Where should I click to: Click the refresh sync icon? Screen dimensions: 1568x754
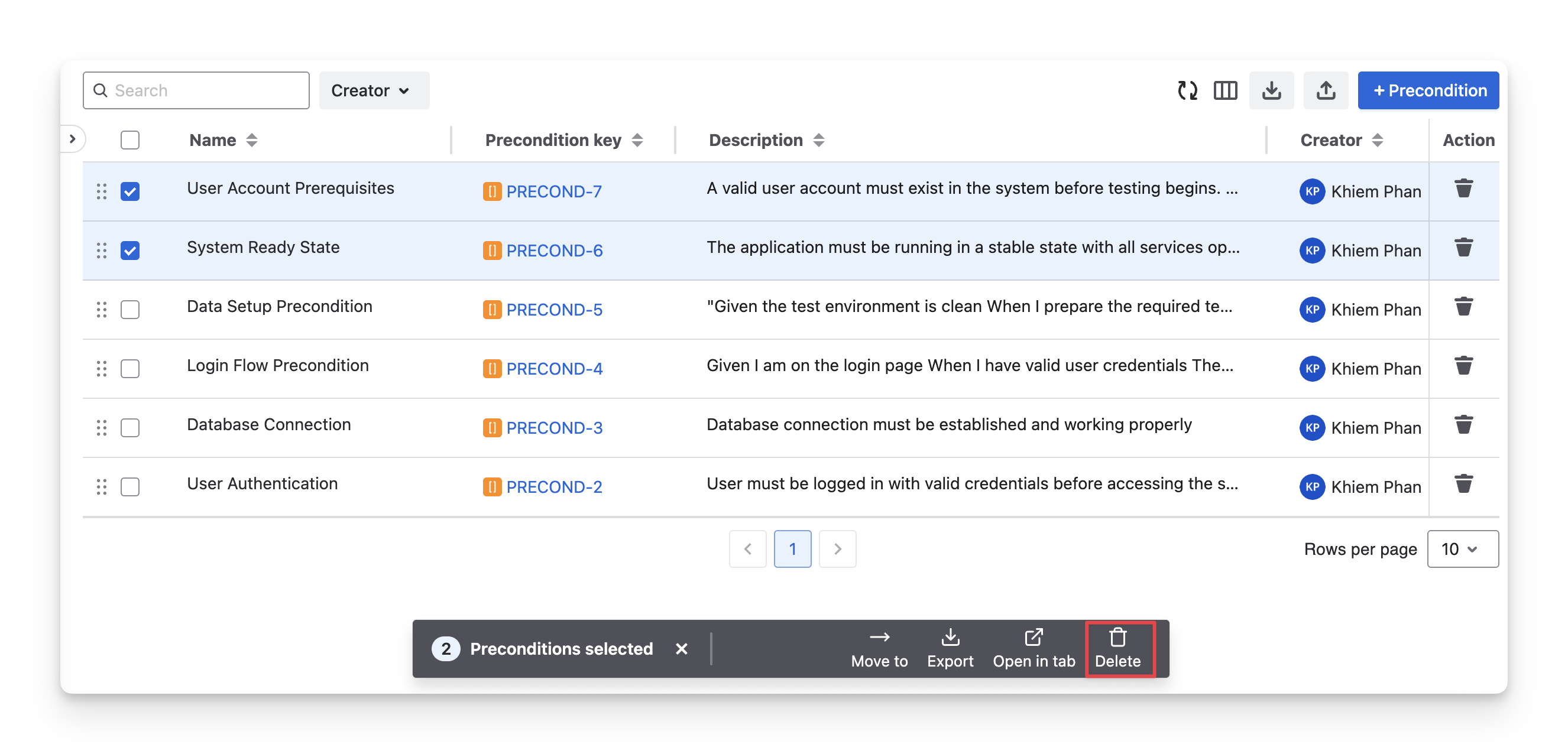click(x=1187, y=90)
